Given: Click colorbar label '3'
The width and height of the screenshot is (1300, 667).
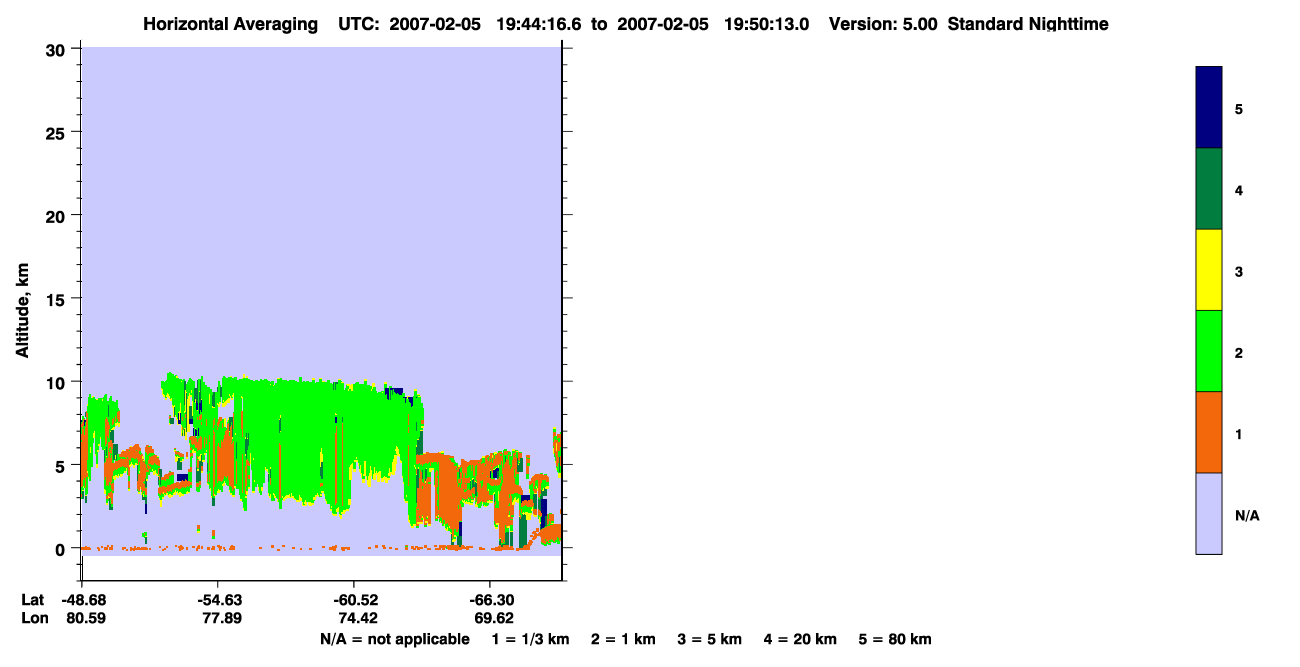Looking at the screenshot, I should click(x=1239, y=272).
